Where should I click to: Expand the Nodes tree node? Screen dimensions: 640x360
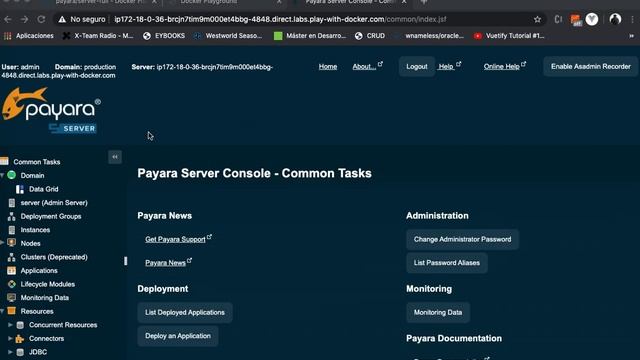[2, 243]
